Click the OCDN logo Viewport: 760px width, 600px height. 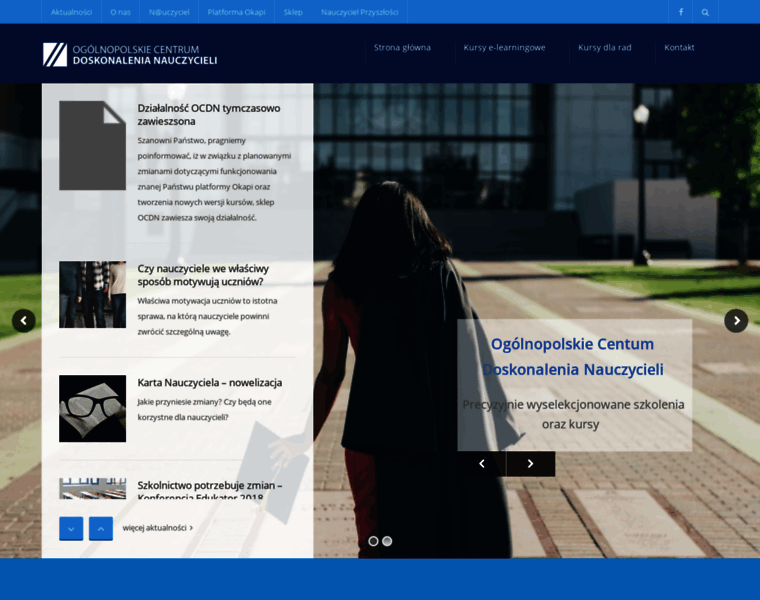click(x=130, y=54)
